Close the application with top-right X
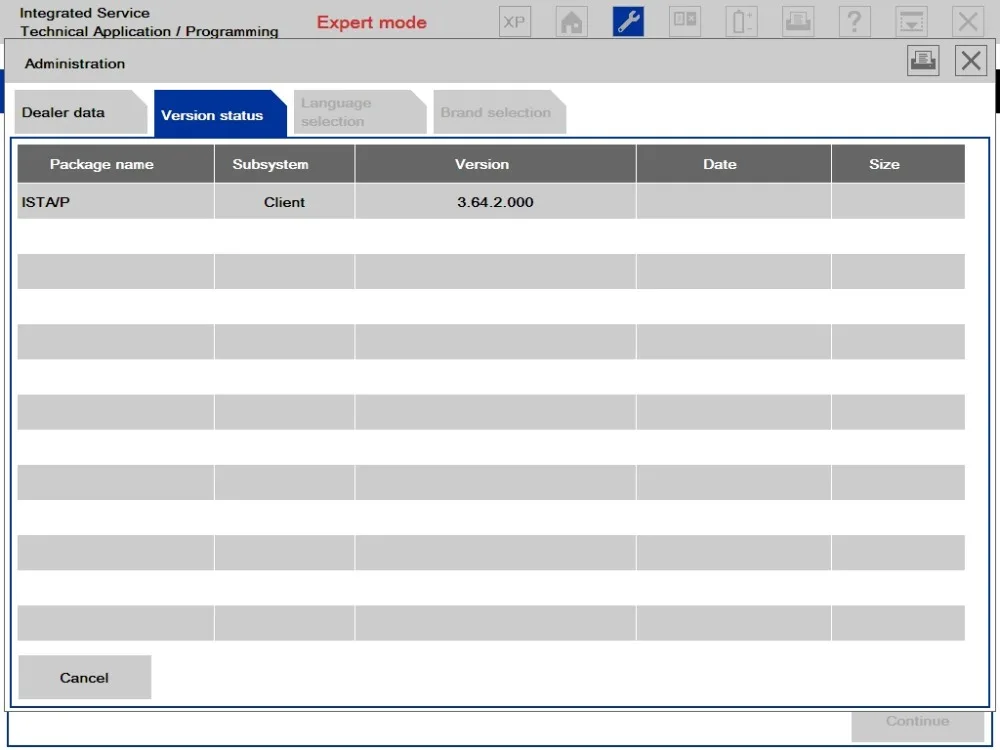This screenshot has width=1000, height=750. (968, 22)
